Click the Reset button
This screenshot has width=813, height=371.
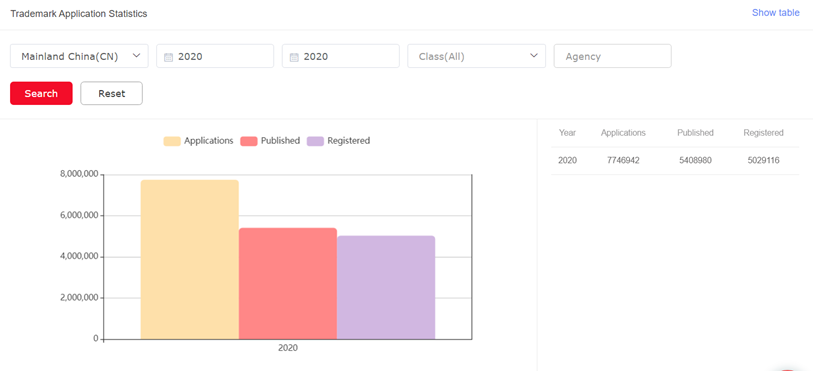click(x=111, y=93)
